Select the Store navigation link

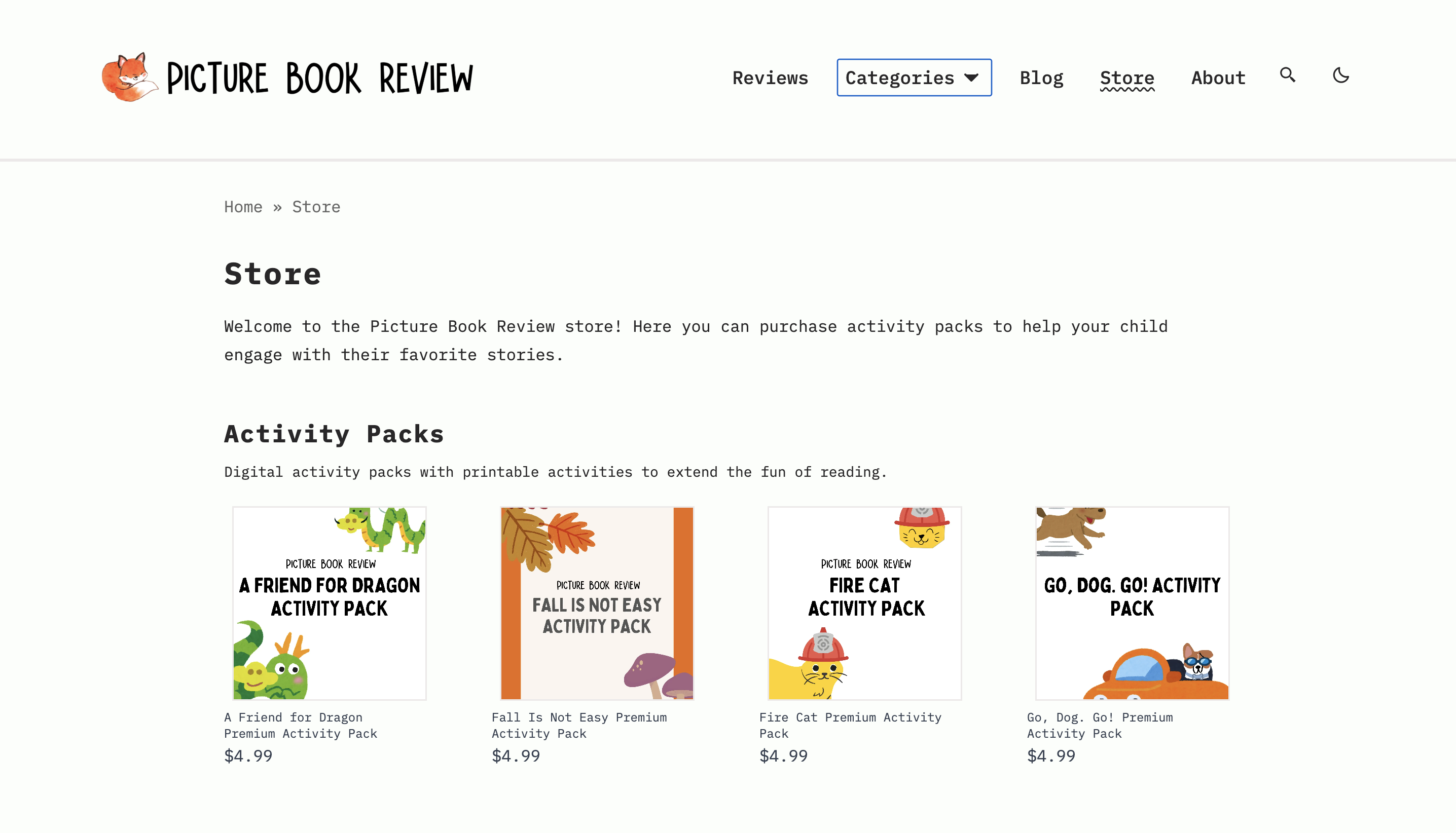tap(1126, 78)
